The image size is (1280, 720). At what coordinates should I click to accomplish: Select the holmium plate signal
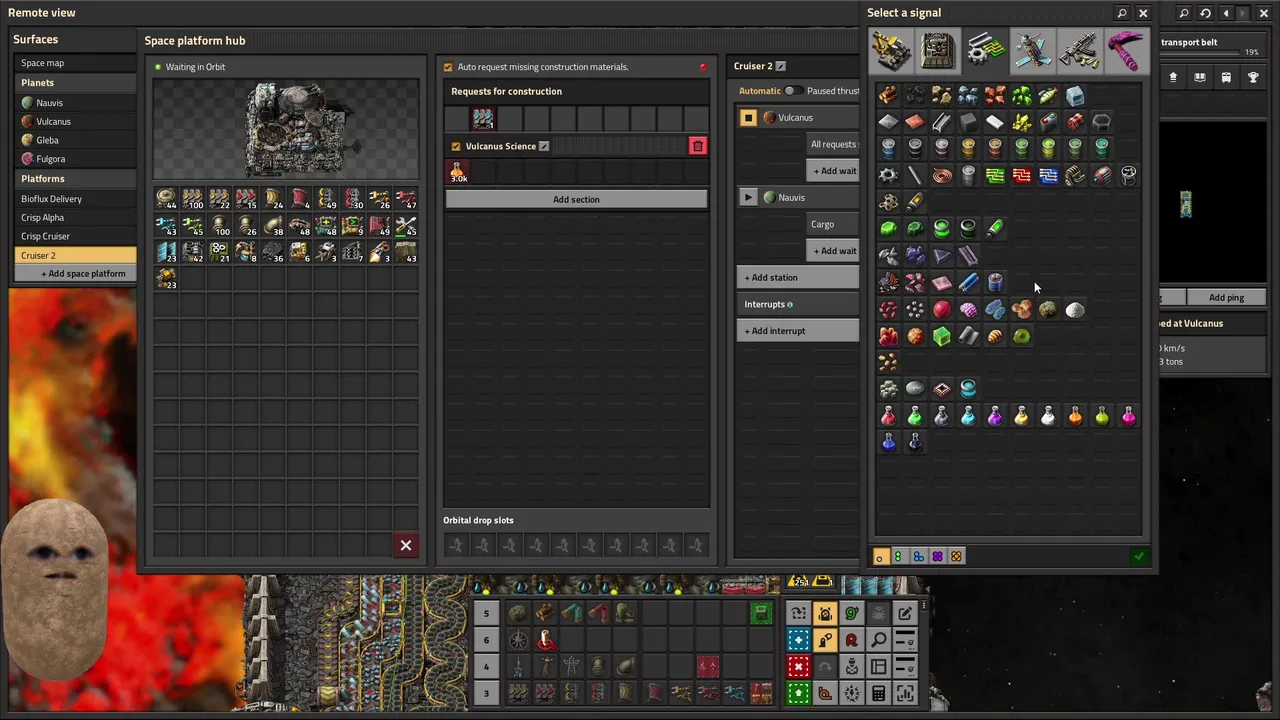942,282
